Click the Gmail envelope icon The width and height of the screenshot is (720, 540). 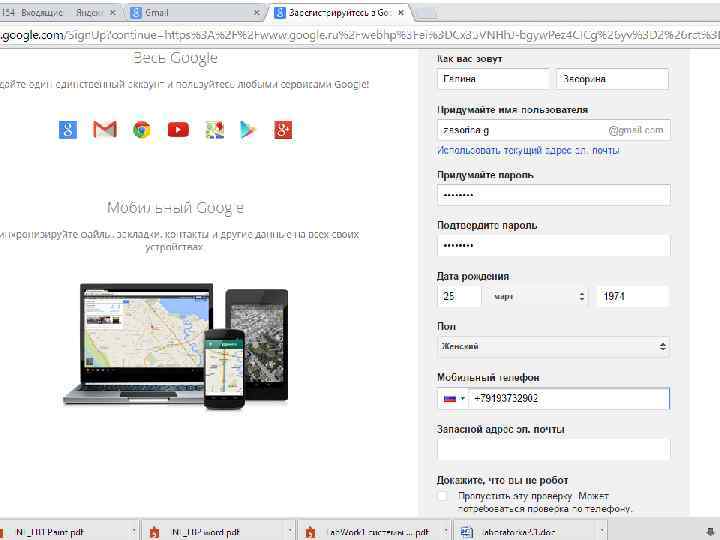pyautogui.click(x=105, y=129)
